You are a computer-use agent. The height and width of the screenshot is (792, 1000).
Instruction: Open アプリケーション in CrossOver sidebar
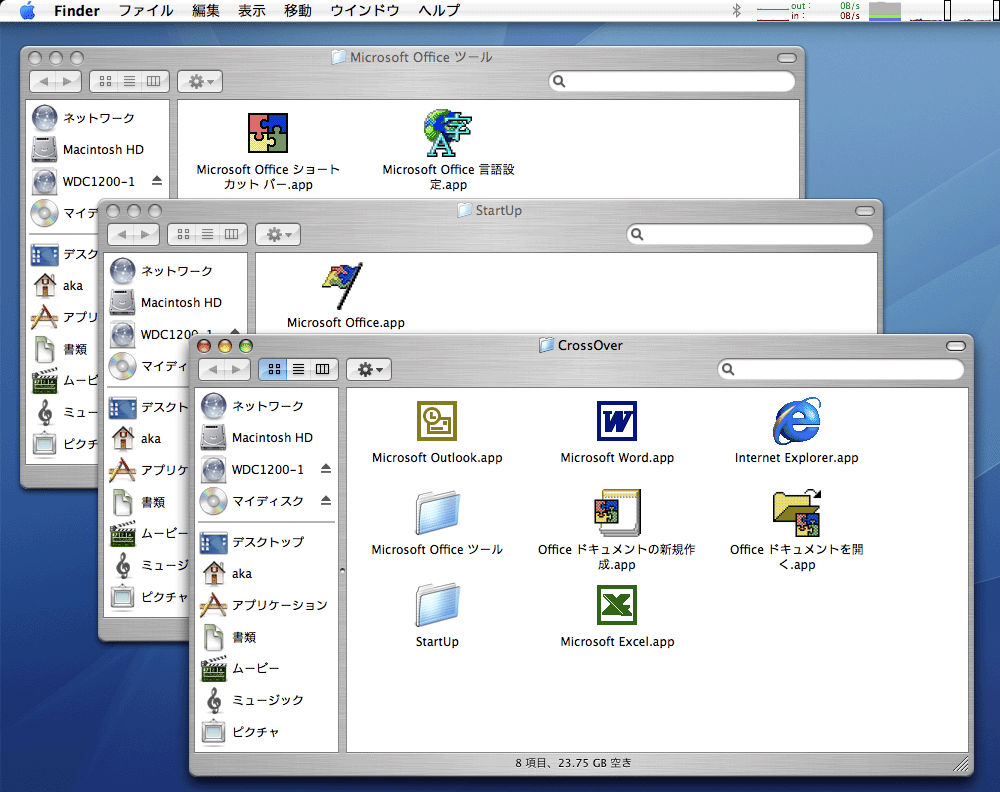[267, 605]
